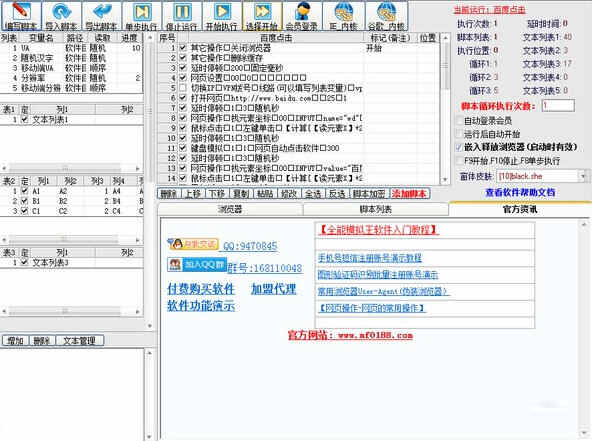Screen dimensions: 592x441
Task: Switch to the 官方资讯 tab
Action: (520, 209)
